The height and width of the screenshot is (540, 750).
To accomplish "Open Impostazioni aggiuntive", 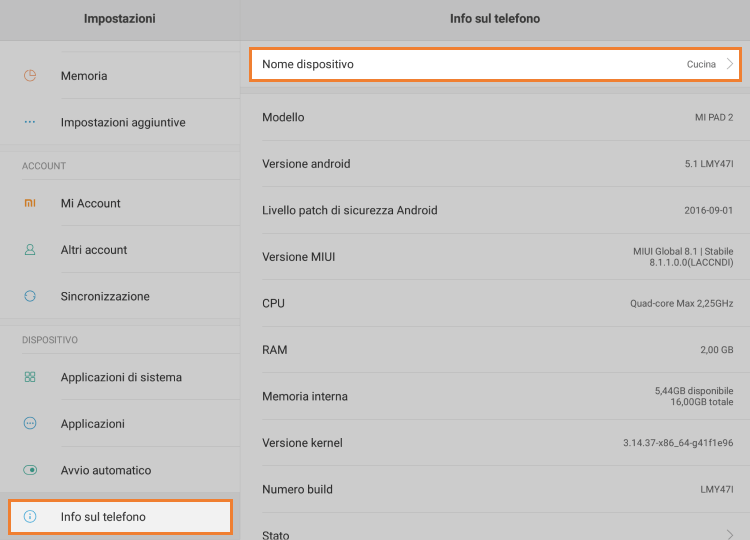I will (120, 122).
